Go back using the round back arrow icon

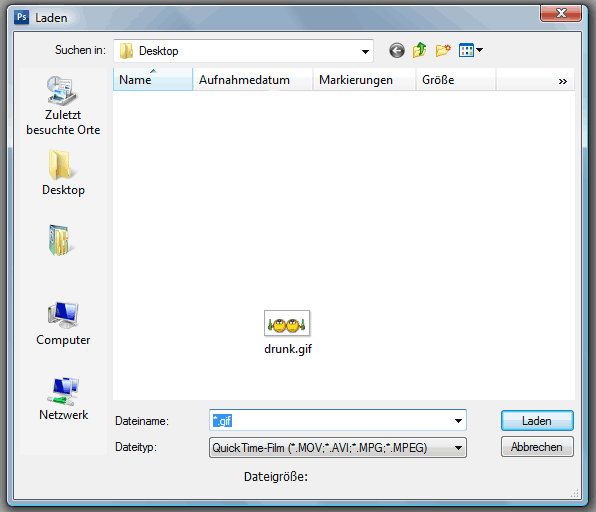[397, 51]
